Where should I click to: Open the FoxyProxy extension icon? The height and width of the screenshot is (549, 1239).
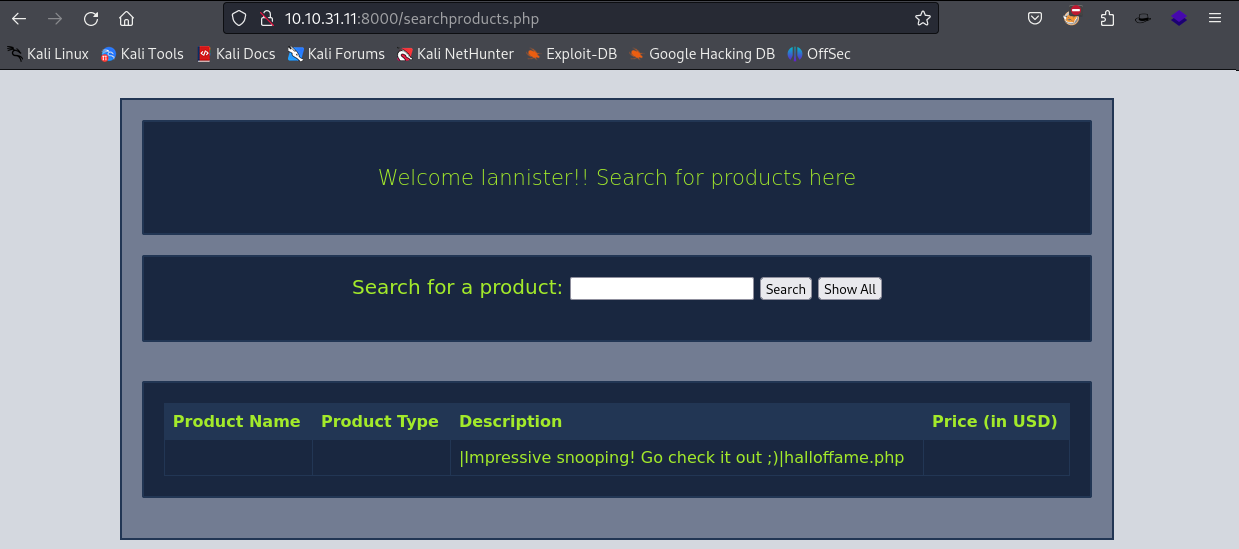pyautogui.click(x=1071, y=17)
